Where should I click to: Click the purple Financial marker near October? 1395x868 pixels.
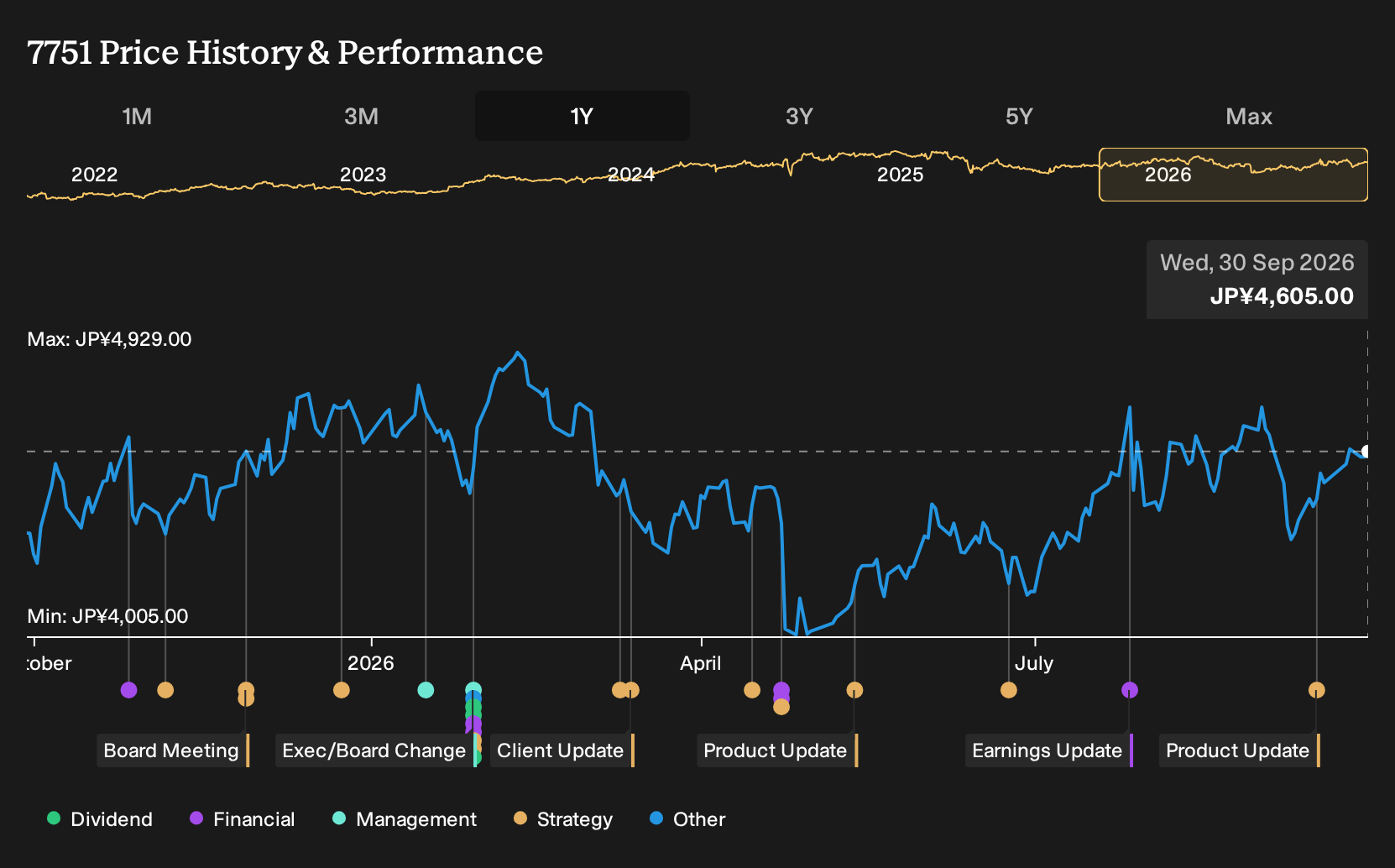(128, 690)
